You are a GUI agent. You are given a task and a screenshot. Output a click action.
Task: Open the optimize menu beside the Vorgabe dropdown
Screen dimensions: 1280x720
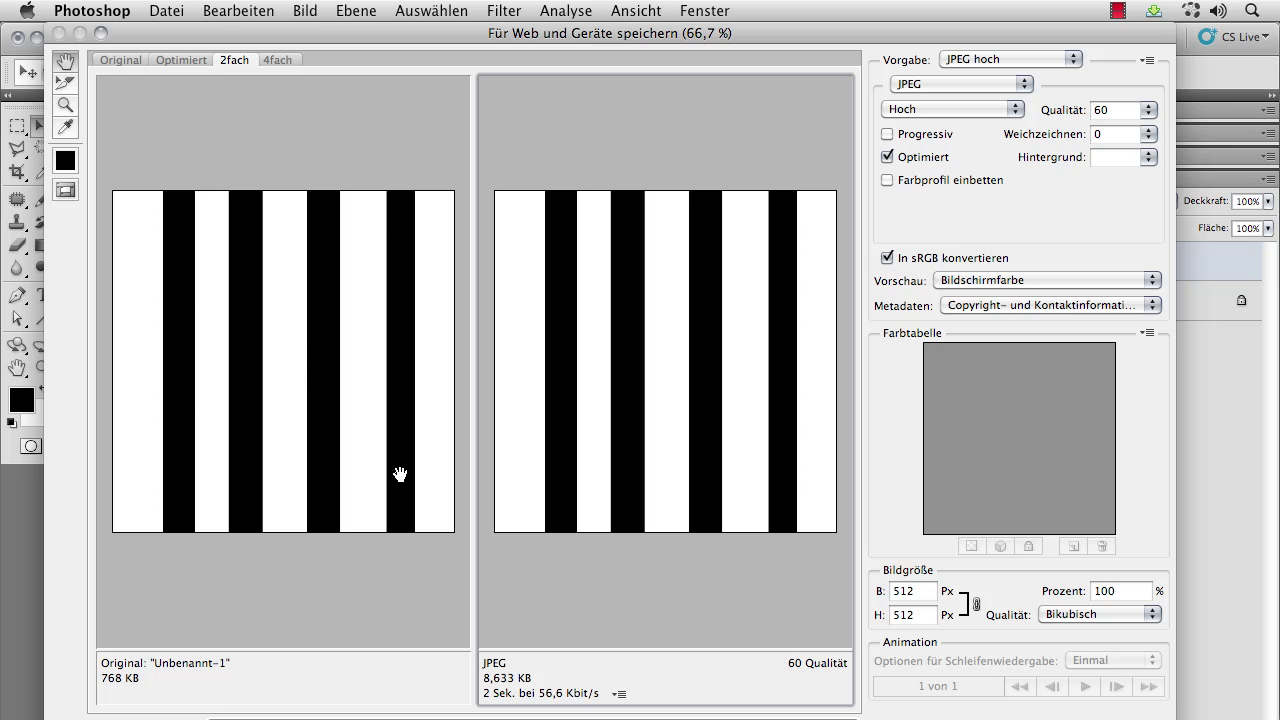tap(1147, 60)
